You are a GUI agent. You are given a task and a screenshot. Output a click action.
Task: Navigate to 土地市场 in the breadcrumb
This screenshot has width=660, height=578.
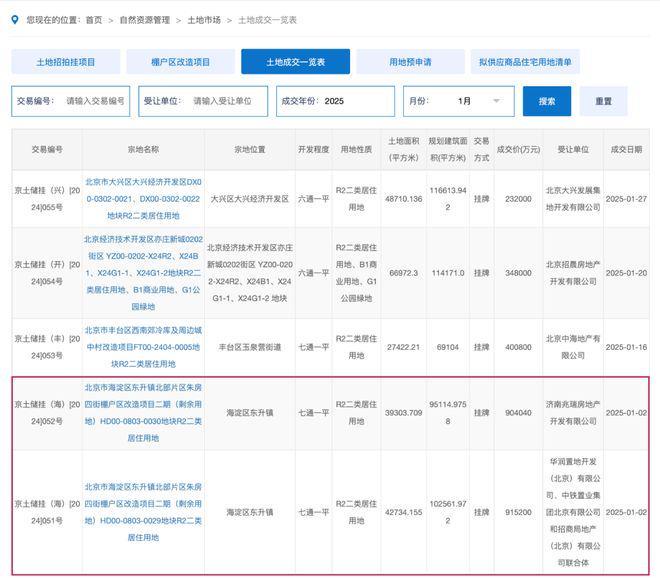pos(204,20)
